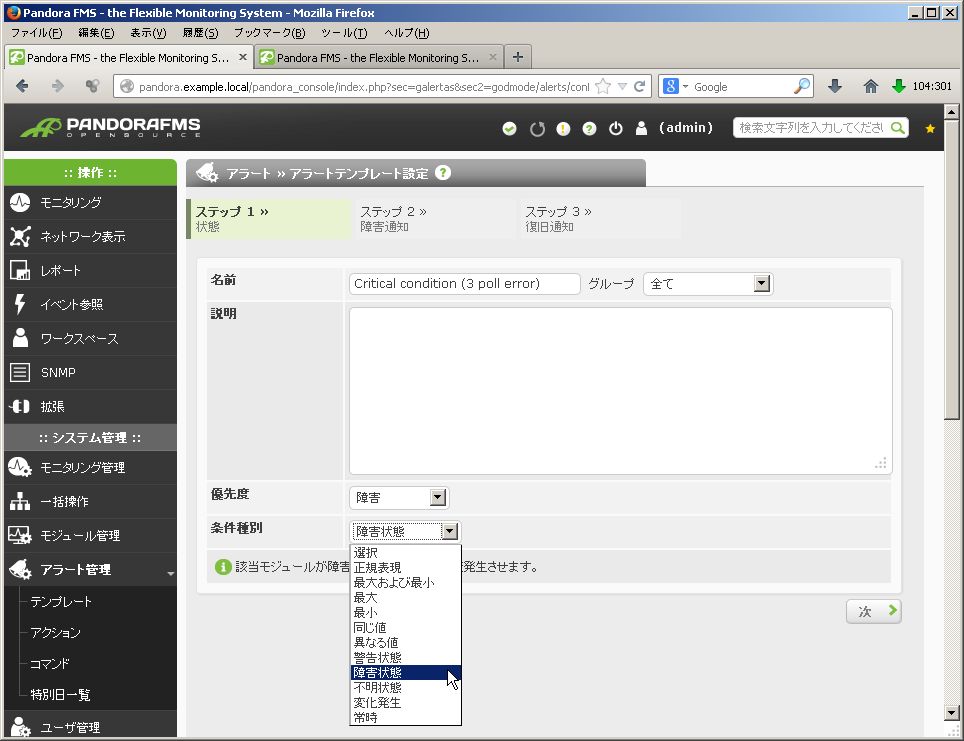This screenshot has width=964, height=741.
Task: Open ネットワーク表示 in sidebar
Action: (x=90, y=236)
